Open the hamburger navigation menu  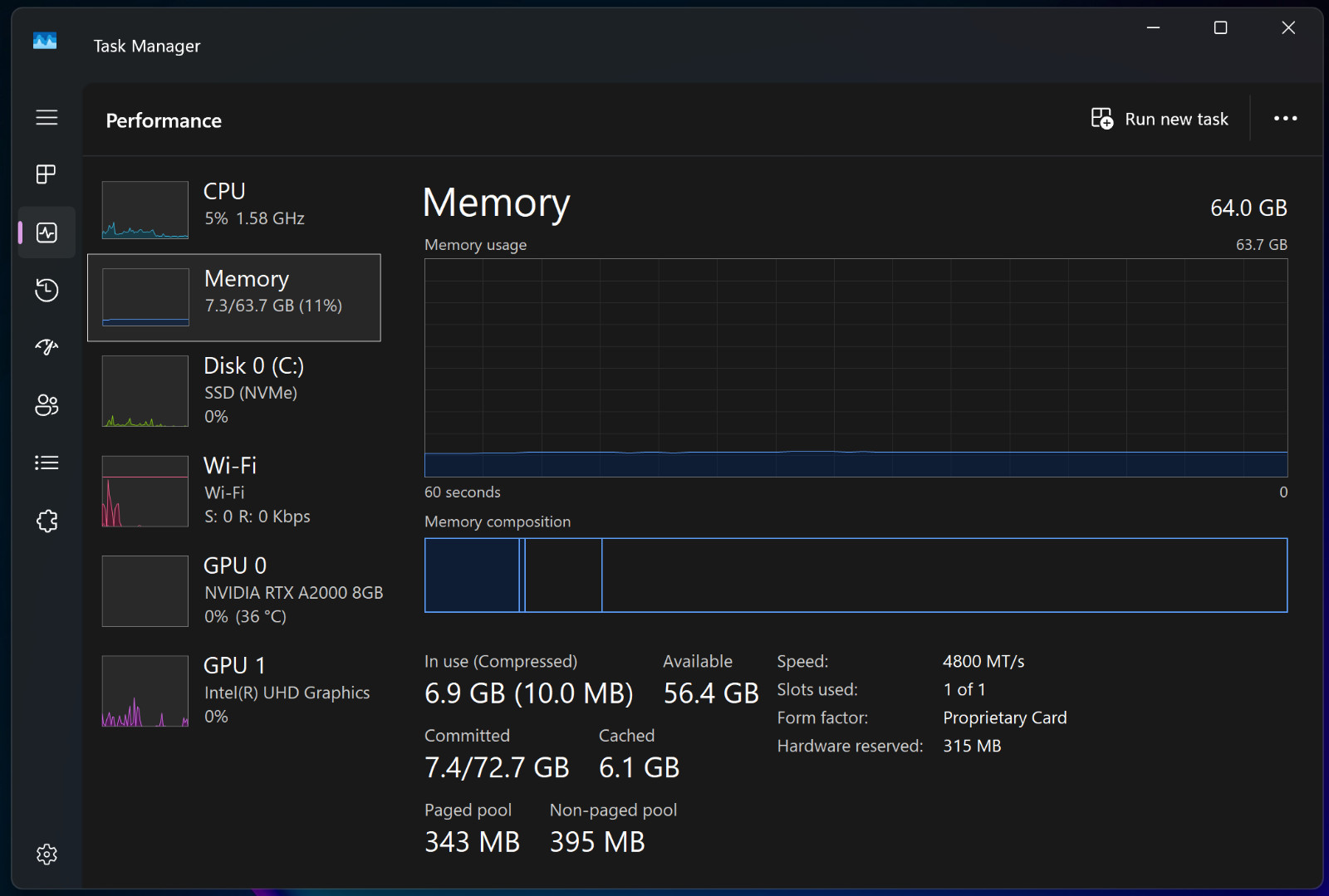pyautogui.click(x=47, y=117)
